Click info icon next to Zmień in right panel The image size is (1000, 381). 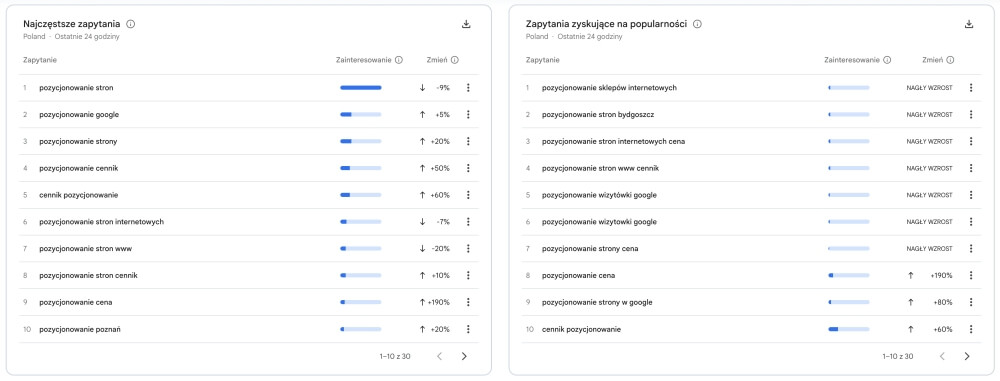tap(950, 60)
